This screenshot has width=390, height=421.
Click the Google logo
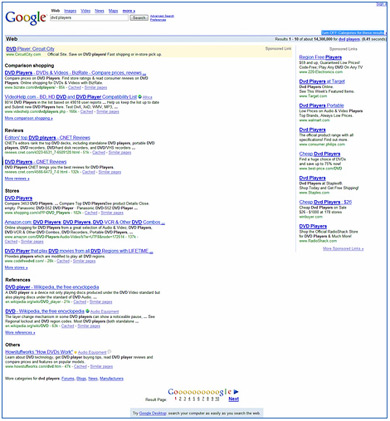[x=25, y=18]
